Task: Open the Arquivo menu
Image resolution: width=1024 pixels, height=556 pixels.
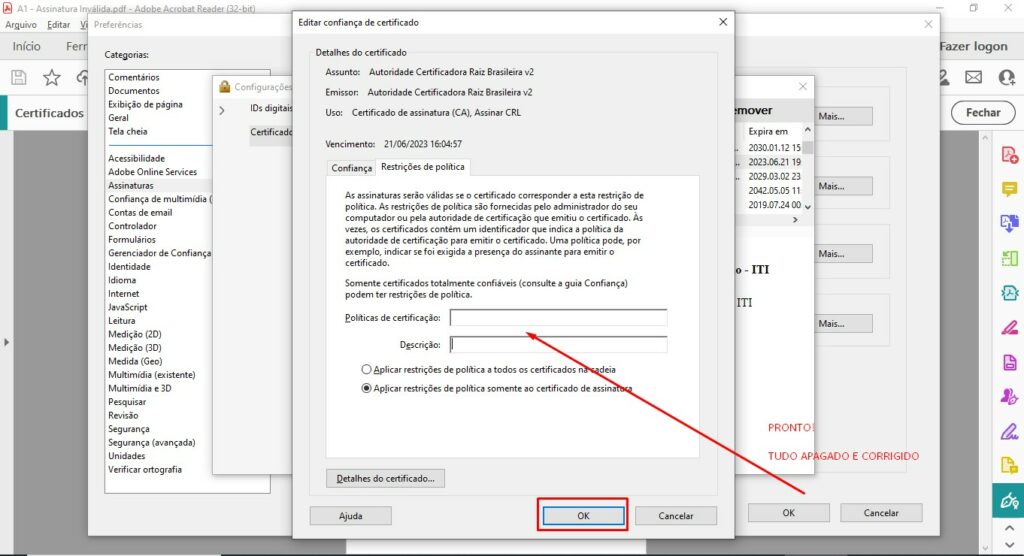Action: (x=21, y=25)
